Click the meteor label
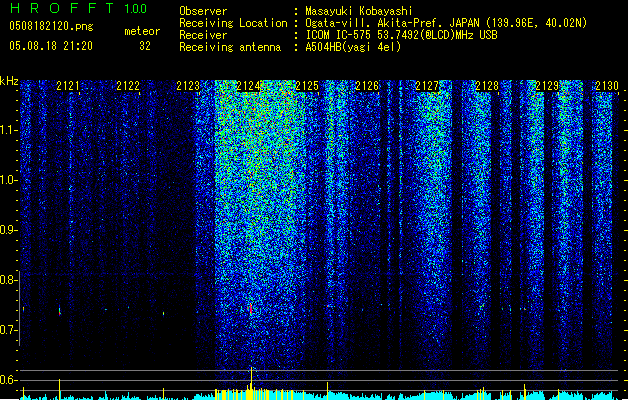629x400 pixels. pos(142,31)
